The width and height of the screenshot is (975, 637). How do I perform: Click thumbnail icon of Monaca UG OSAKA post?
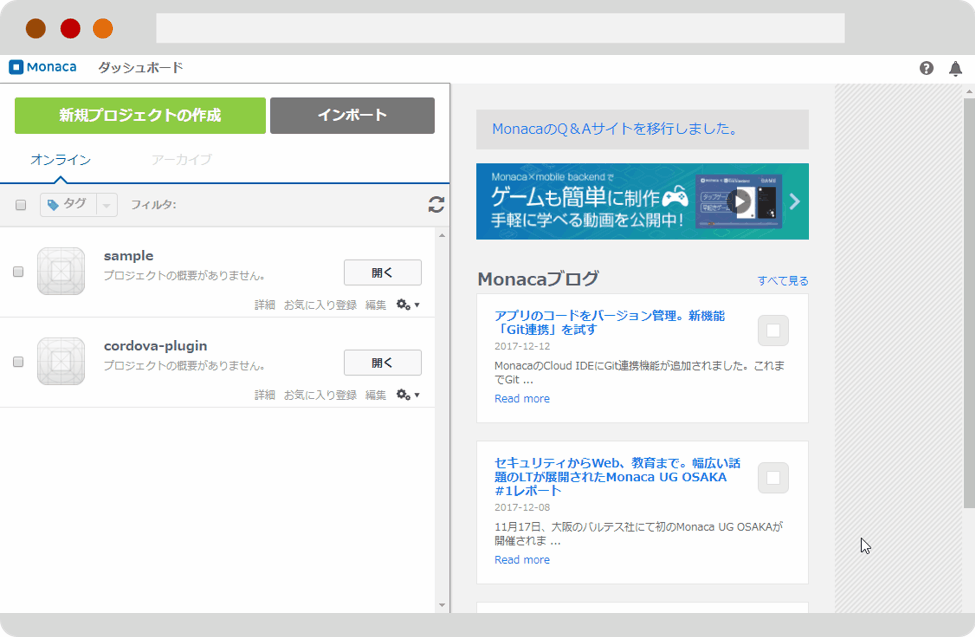pyautogui.click(x=774, y=478)
